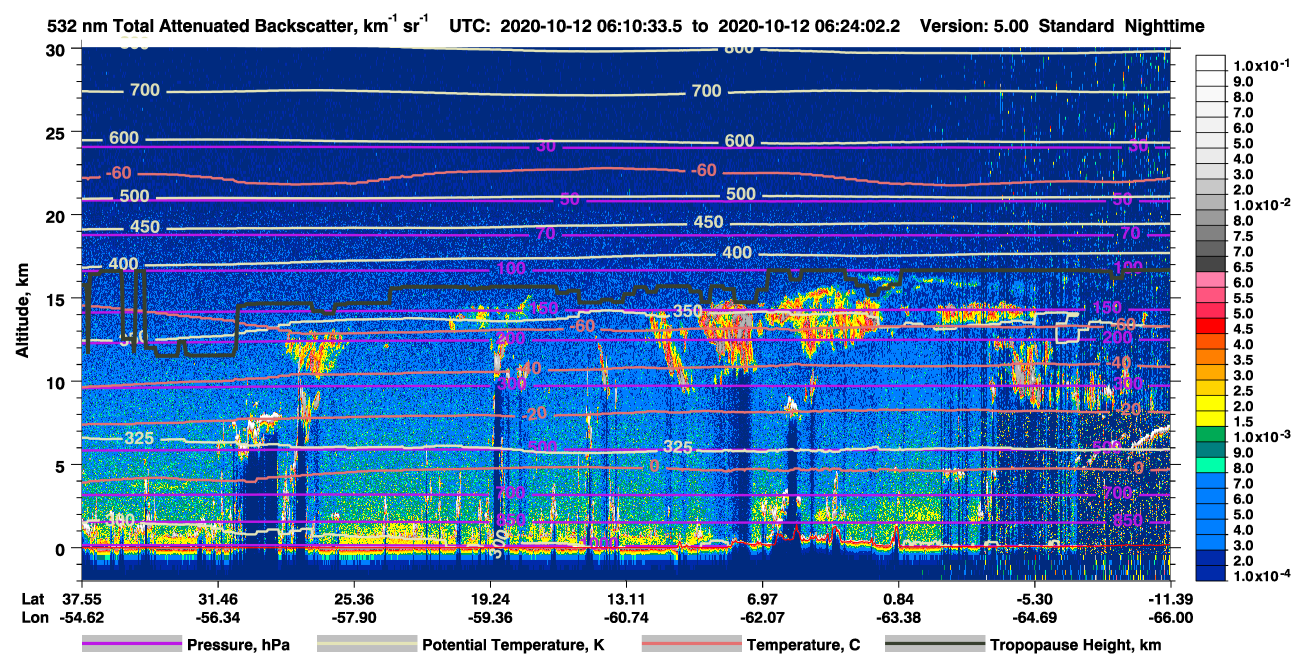Click longitude value '-66.00'

coord(1169,617)
